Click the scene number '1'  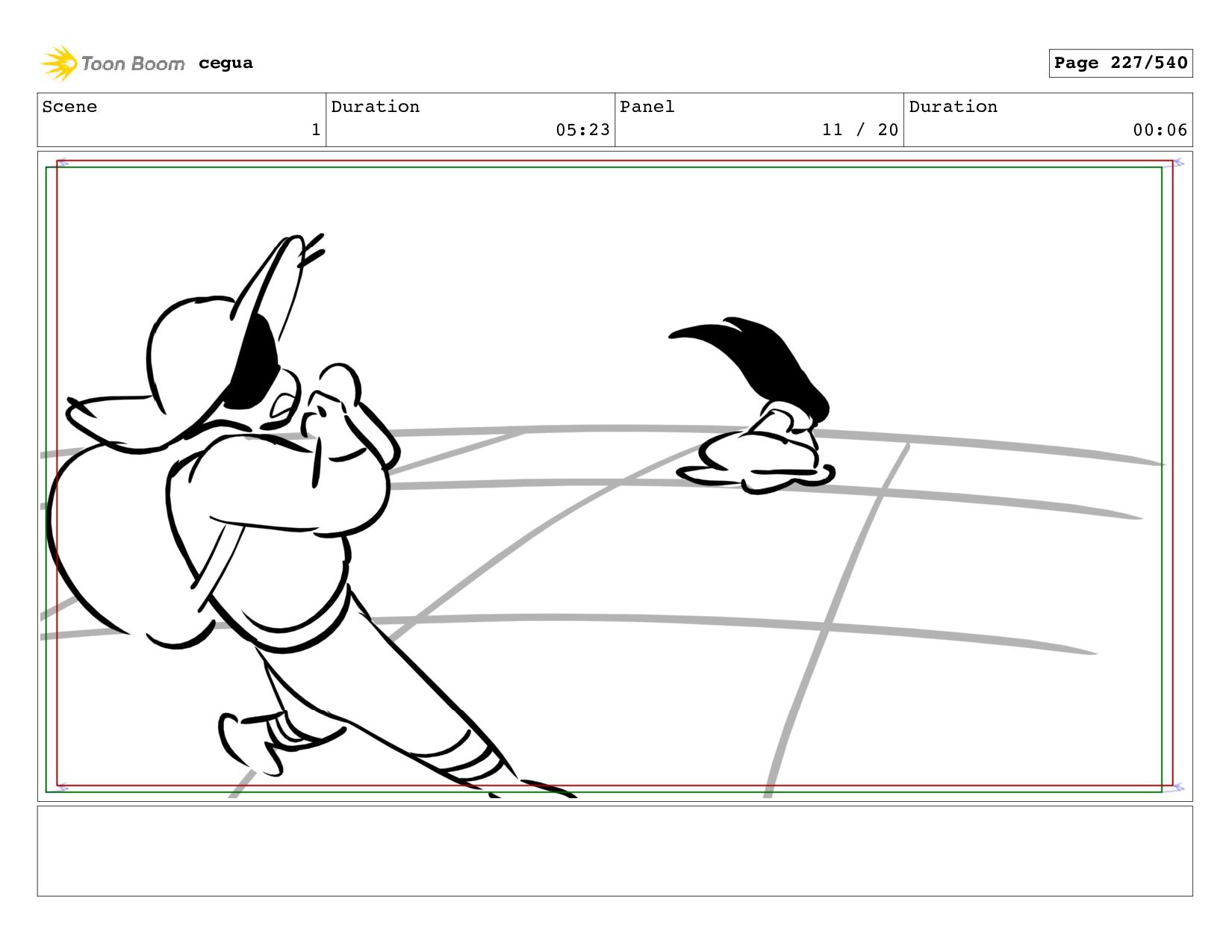[x=316, y=130]
